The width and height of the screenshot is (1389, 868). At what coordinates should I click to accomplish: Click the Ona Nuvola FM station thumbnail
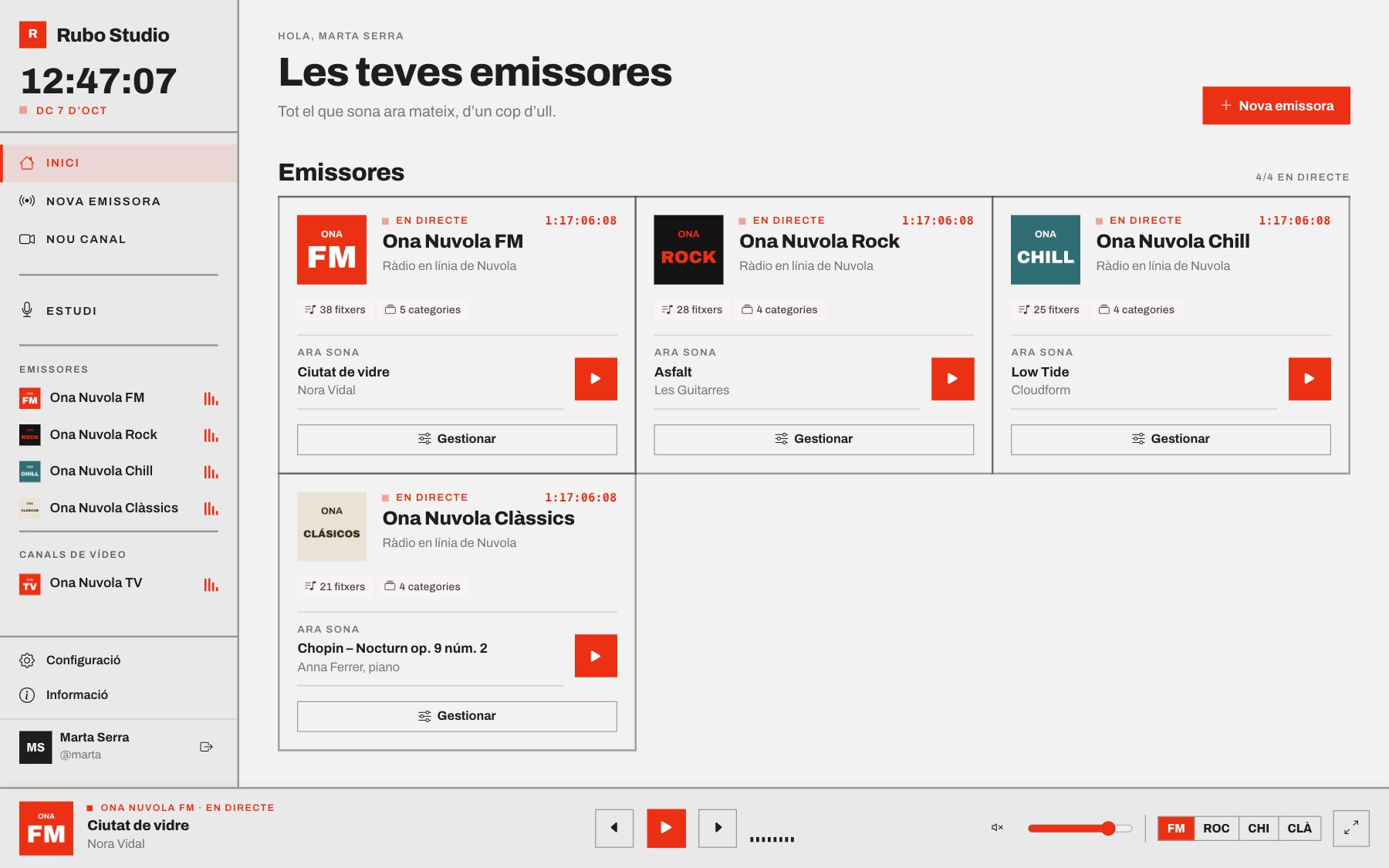coord(332,249)
